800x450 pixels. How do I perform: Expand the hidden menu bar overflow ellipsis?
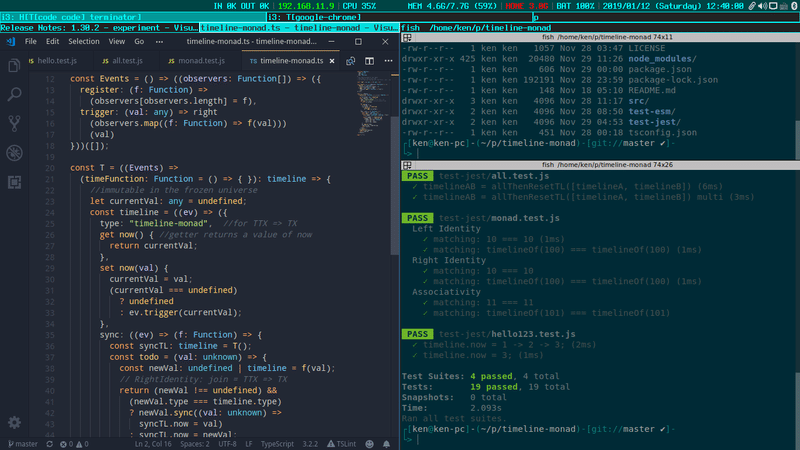coord(159,41)
